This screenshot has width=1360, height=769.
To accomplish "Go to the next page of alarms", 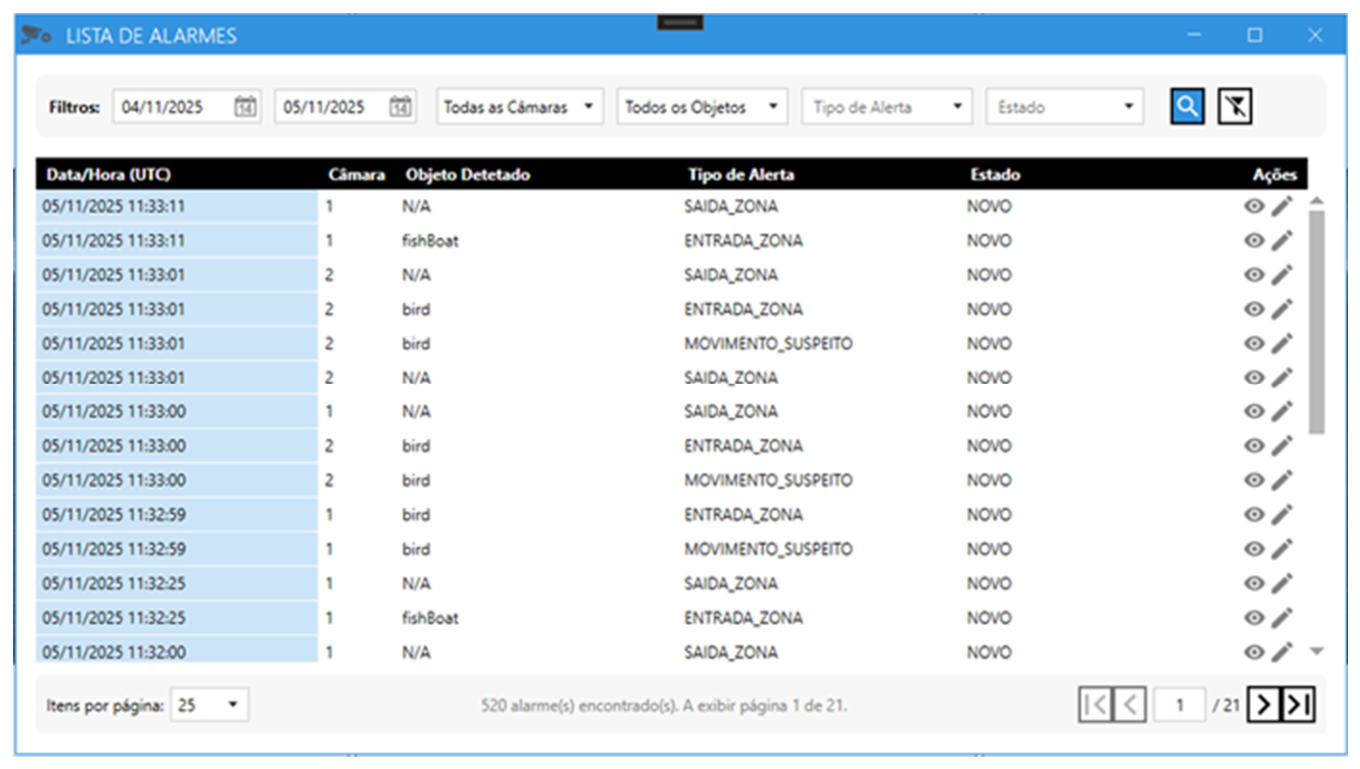I will 1265,705.
